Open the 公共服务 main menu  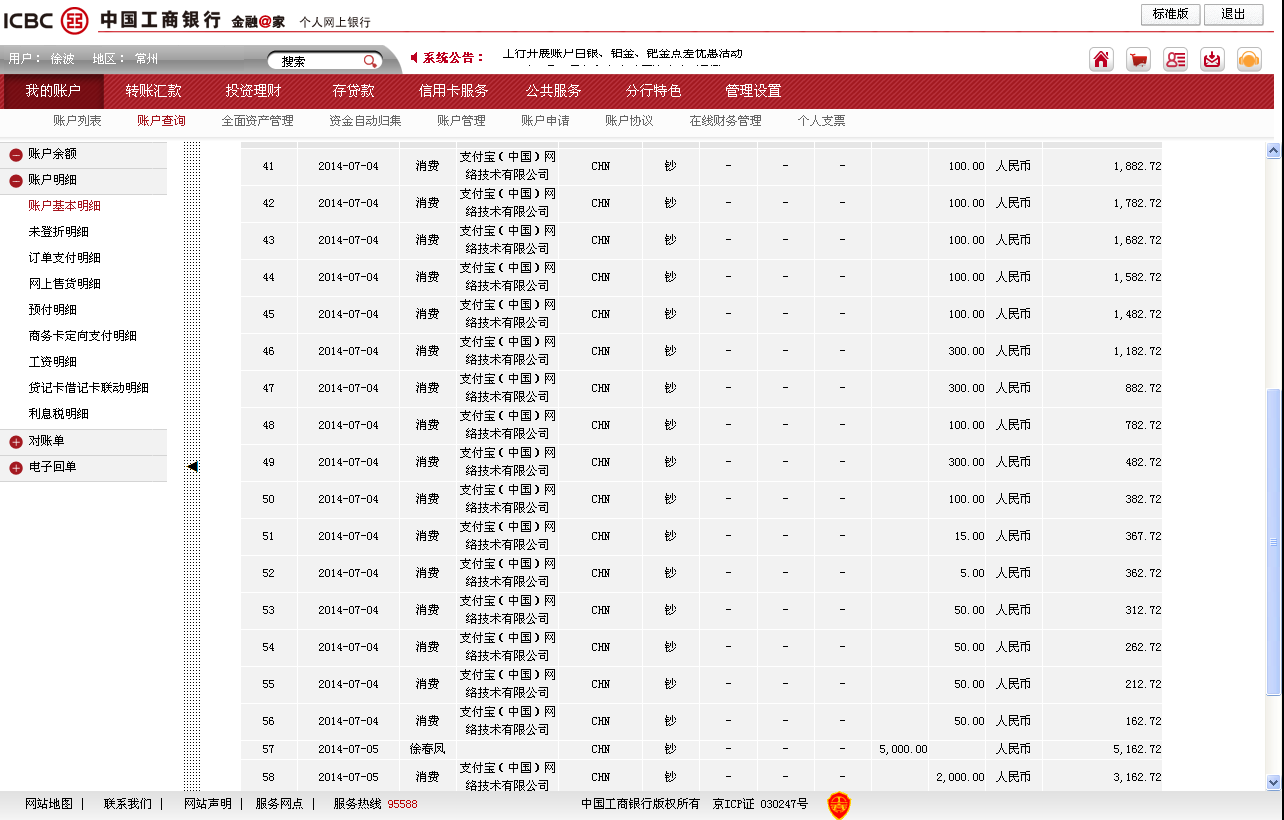point(553,91)
